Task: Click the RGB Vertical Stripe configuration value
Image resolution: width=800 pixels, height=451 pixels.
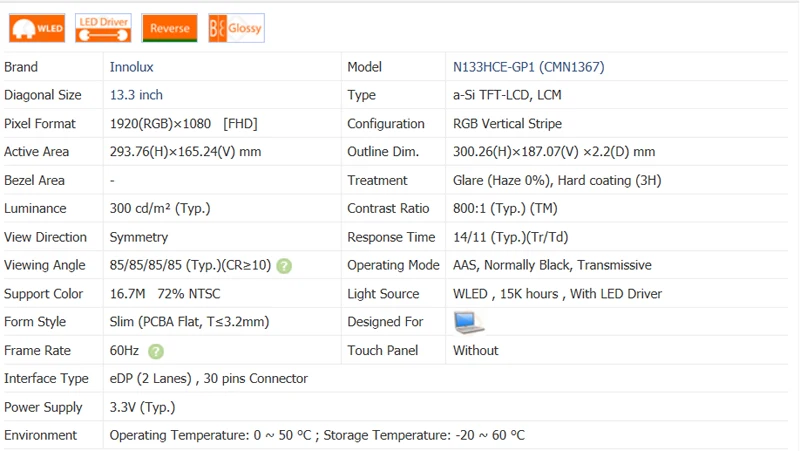Action: click(x=507, y=123)
